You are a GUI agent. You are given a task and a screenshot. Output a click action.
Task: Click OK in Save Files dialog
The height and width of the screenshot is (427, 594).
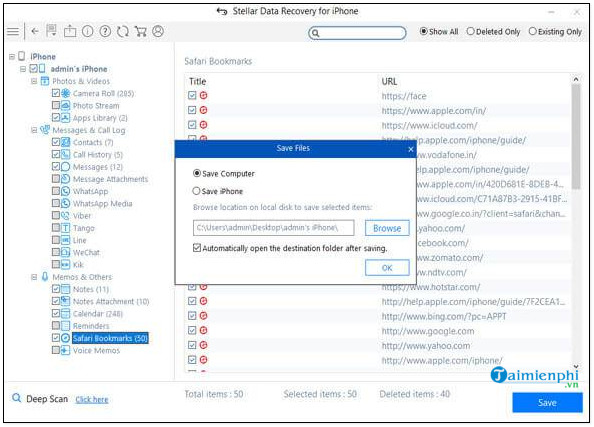point(387,268)
